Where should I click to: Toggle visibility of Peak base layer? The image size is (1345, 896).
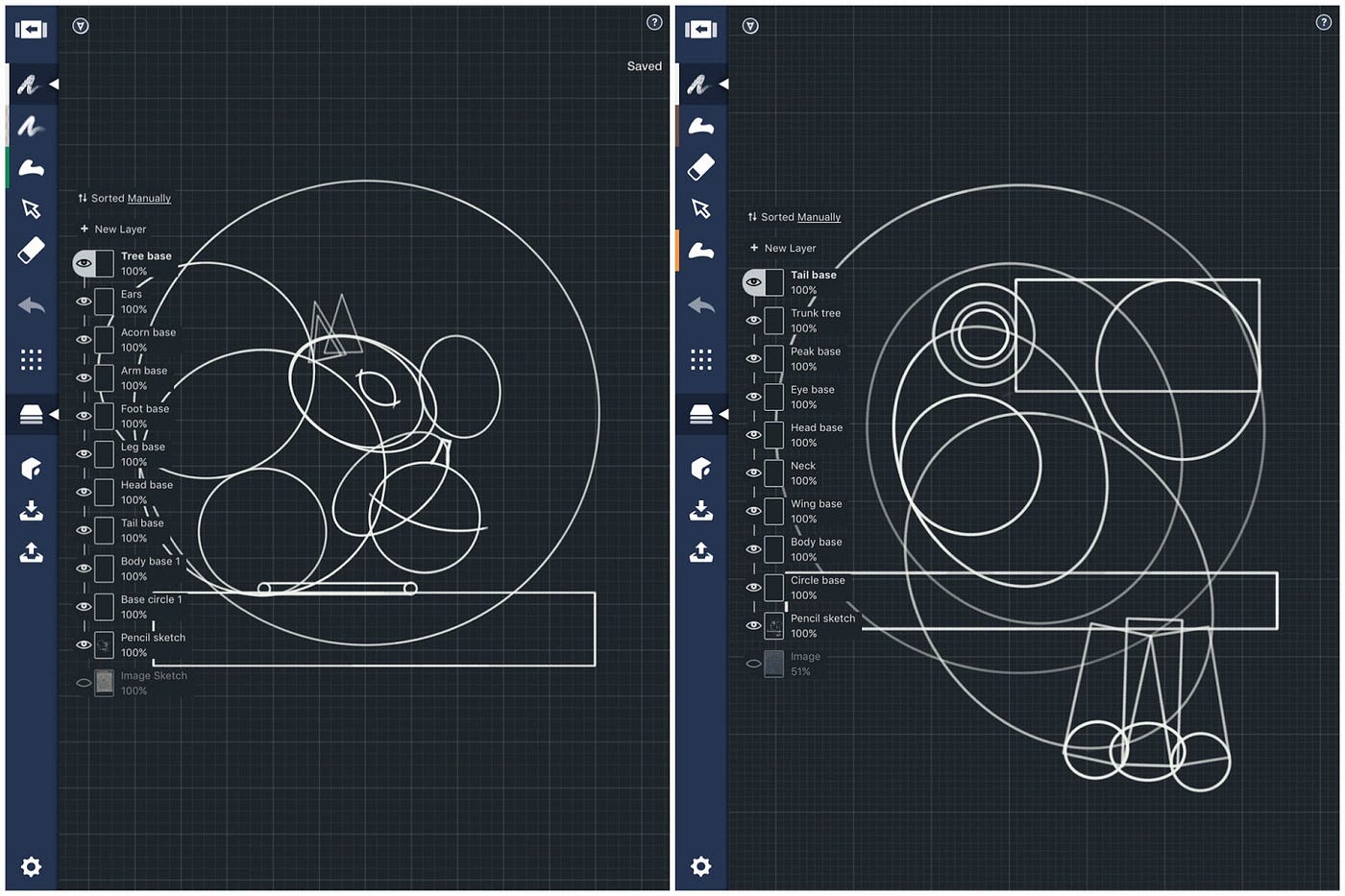tap(754, 358)
